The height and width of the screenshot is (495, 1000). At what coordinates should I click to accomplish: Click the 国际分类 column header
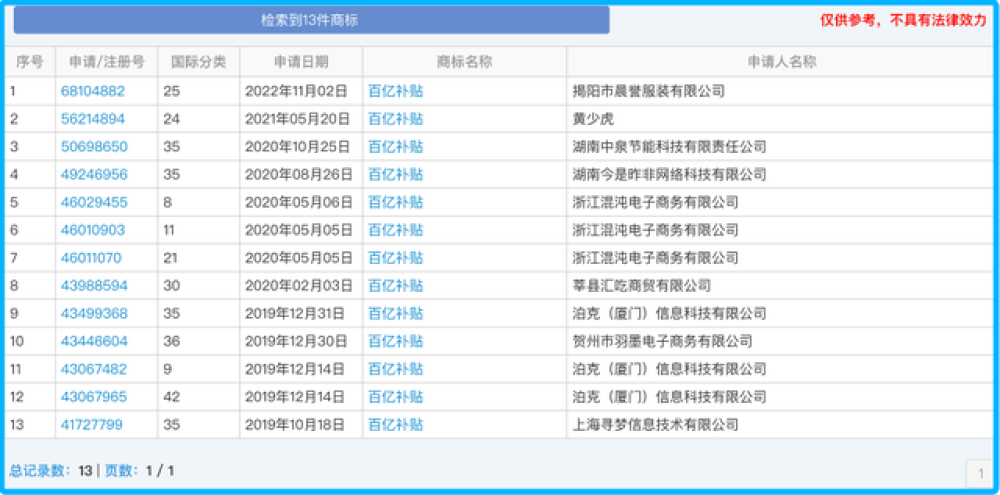pos(199,62)
